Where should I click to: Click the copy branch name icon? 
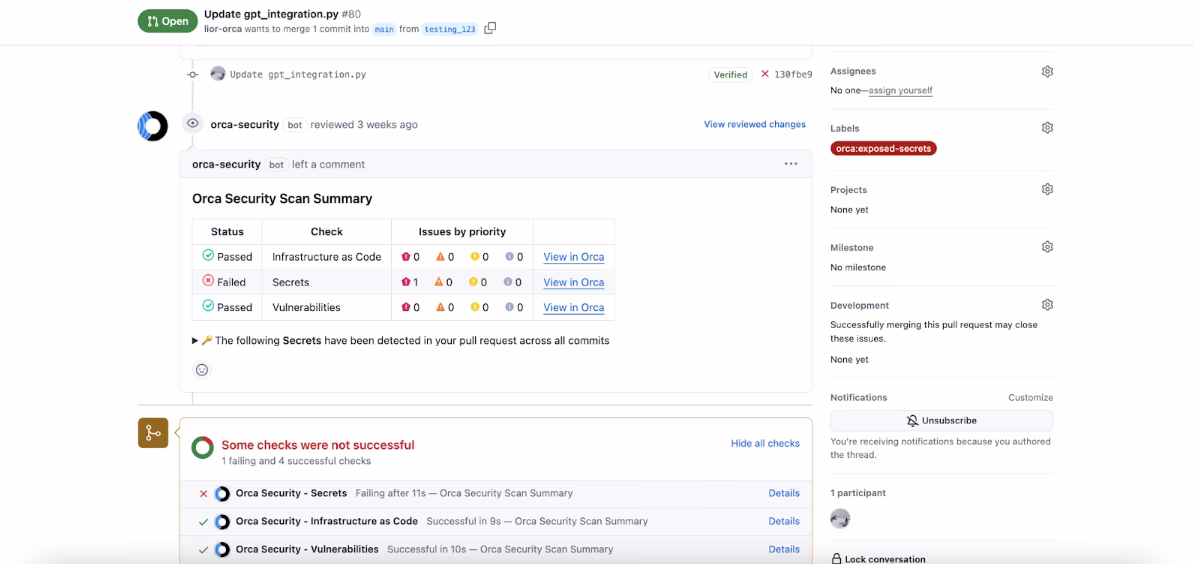pyautogui.click(x=490, y=29)
